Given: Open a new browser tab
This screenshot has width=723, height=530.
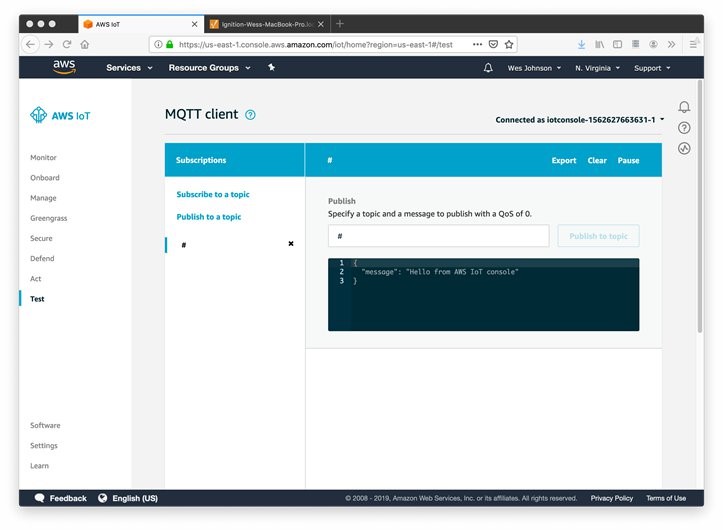Looking at the screenshot, I should coord(340,24).
